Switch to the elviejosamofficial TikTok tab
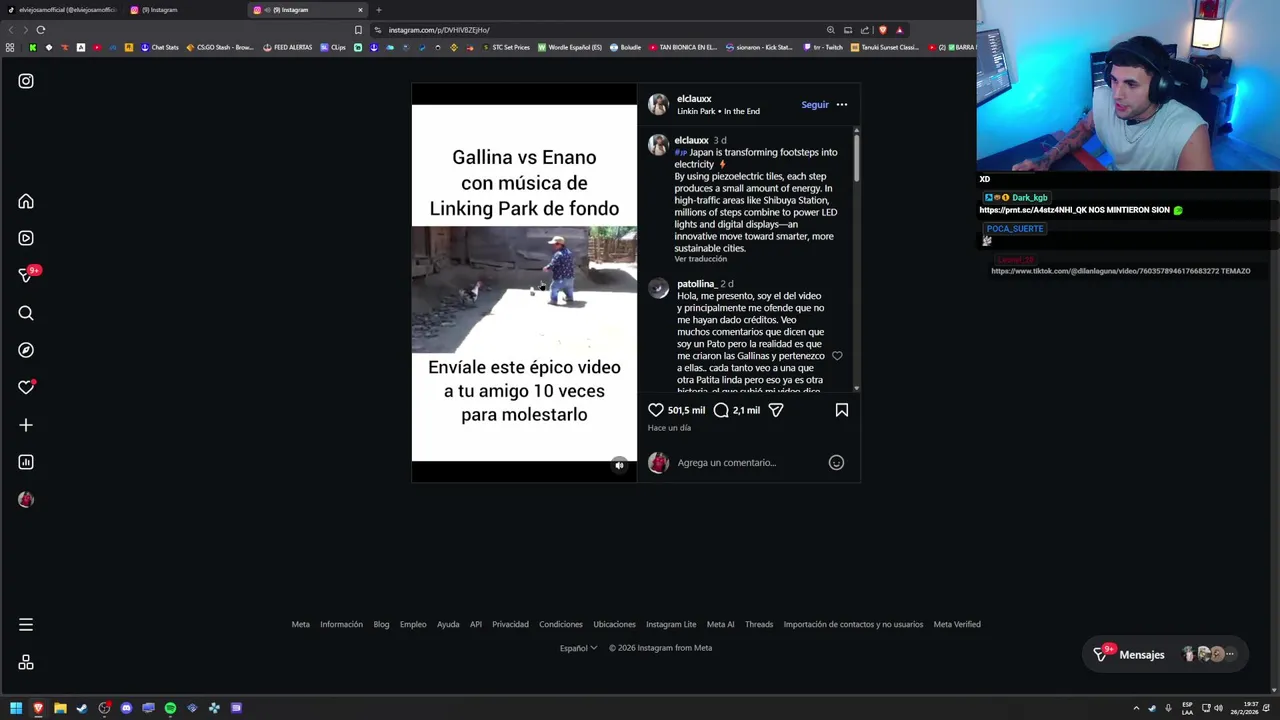 pos(62,10)
